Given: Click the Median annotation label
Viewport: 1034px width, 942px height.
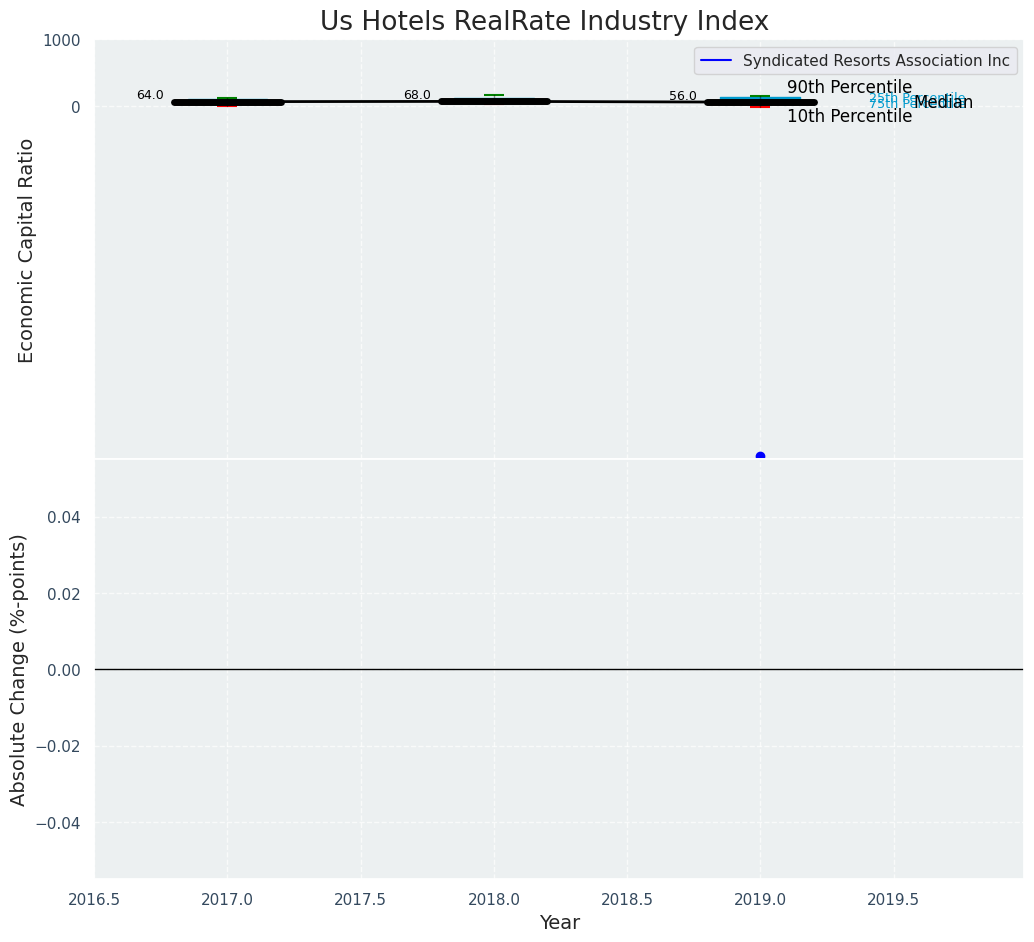Looking at the screenshot, I should point(944,102).
